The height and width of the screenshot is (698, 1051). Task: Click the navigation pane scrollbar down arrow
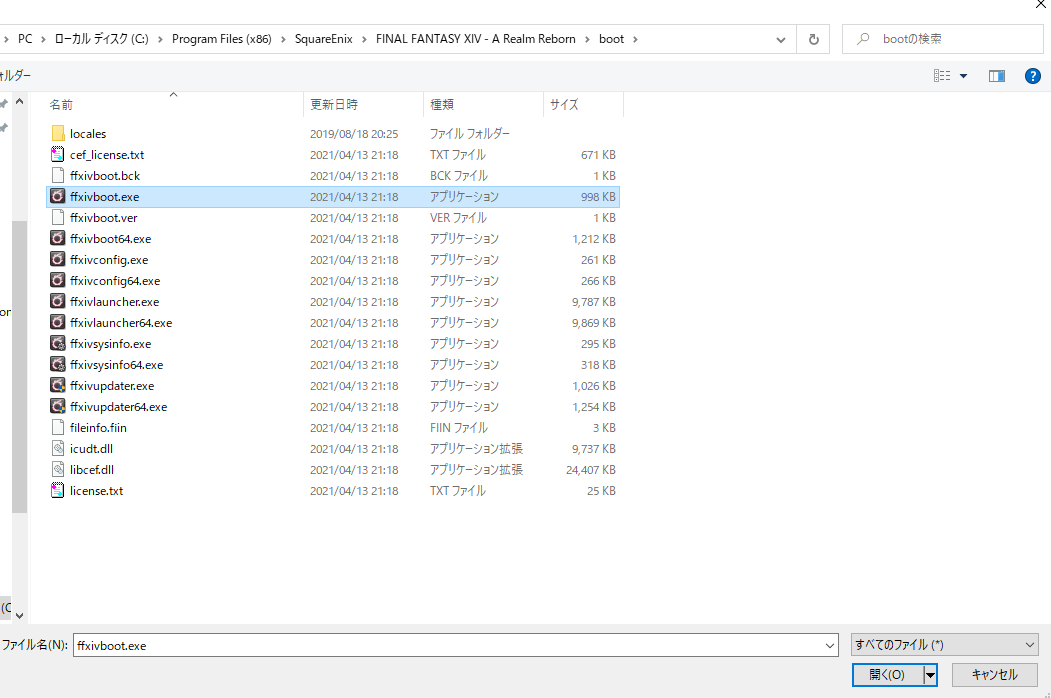19,615
